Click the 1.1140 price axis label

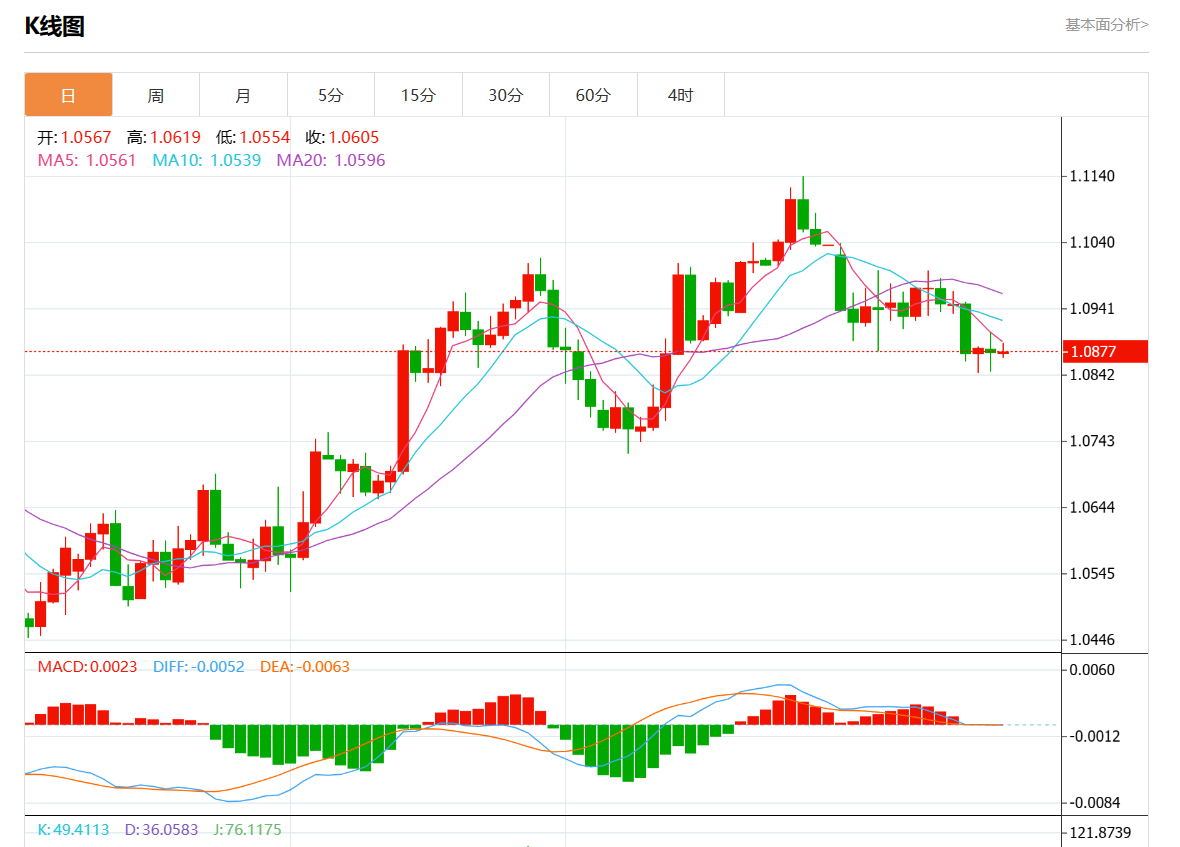[1092, 176]
